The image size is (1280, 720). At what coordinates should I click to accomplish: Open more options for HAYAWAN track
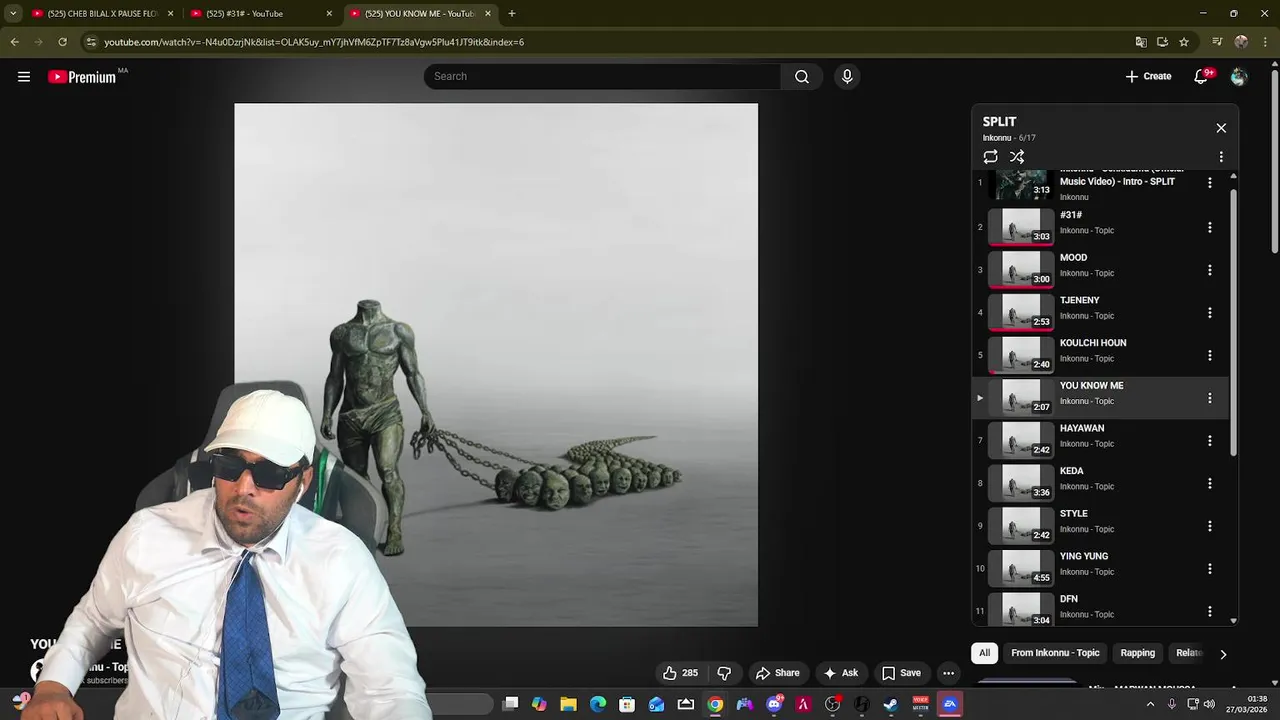coord(1209,441)
